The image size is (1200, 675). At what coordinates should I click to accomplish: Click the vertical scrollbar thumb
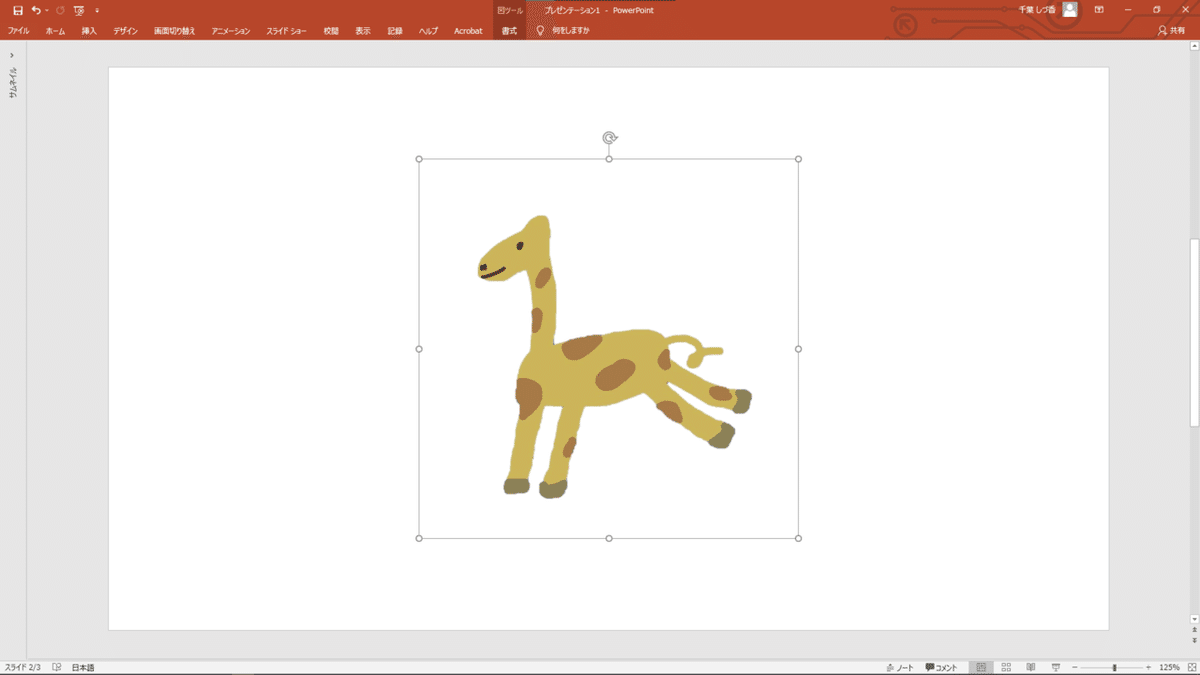coord(1194,332)
